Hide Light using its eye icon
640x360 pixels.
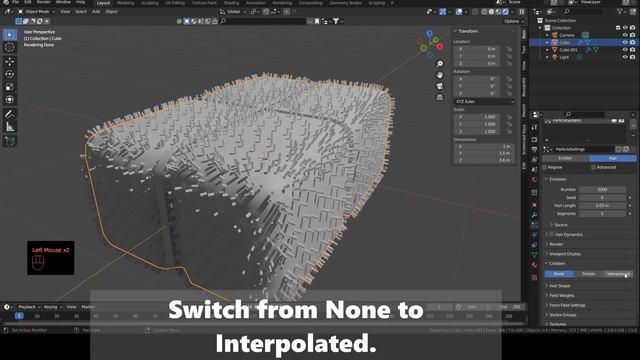click(x=625, y=57)
